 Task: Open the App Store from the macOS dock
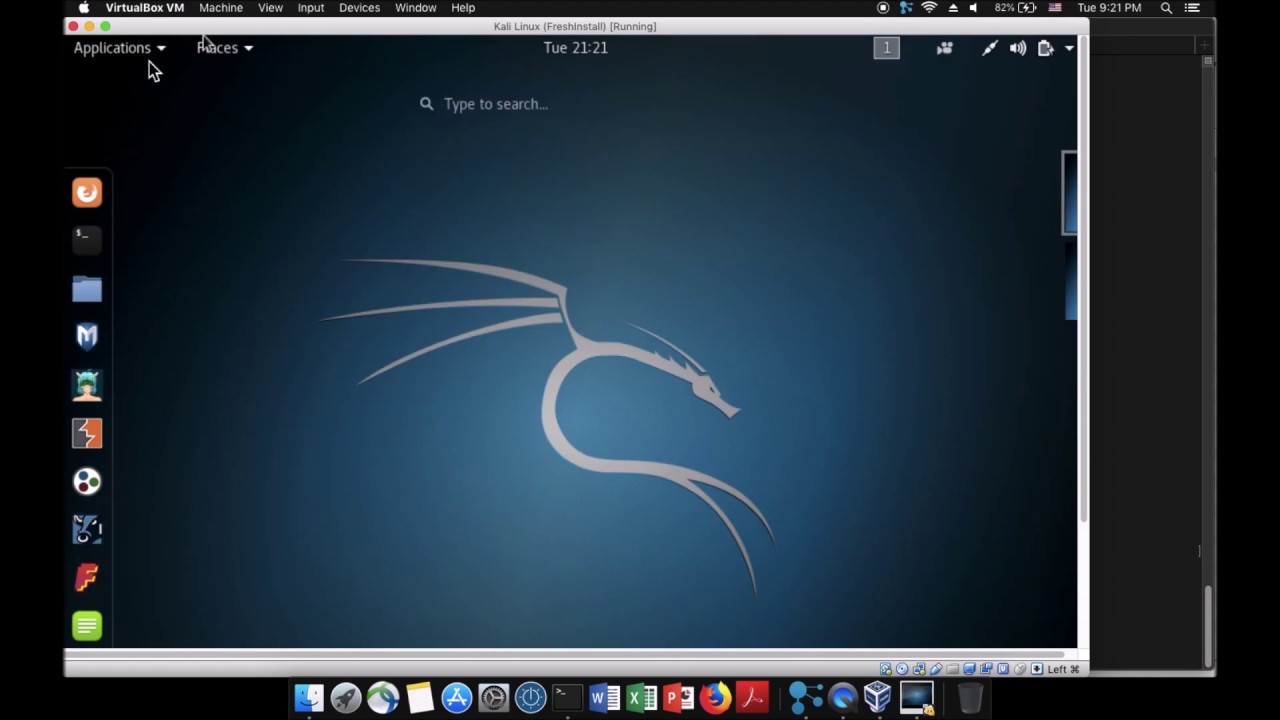click(456, 697)
